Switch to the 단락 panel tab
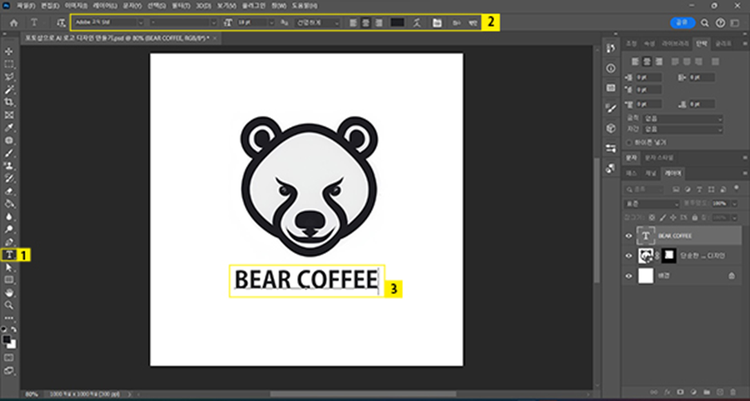The width and height of the screenshot is (750, 401). point(701,43)
